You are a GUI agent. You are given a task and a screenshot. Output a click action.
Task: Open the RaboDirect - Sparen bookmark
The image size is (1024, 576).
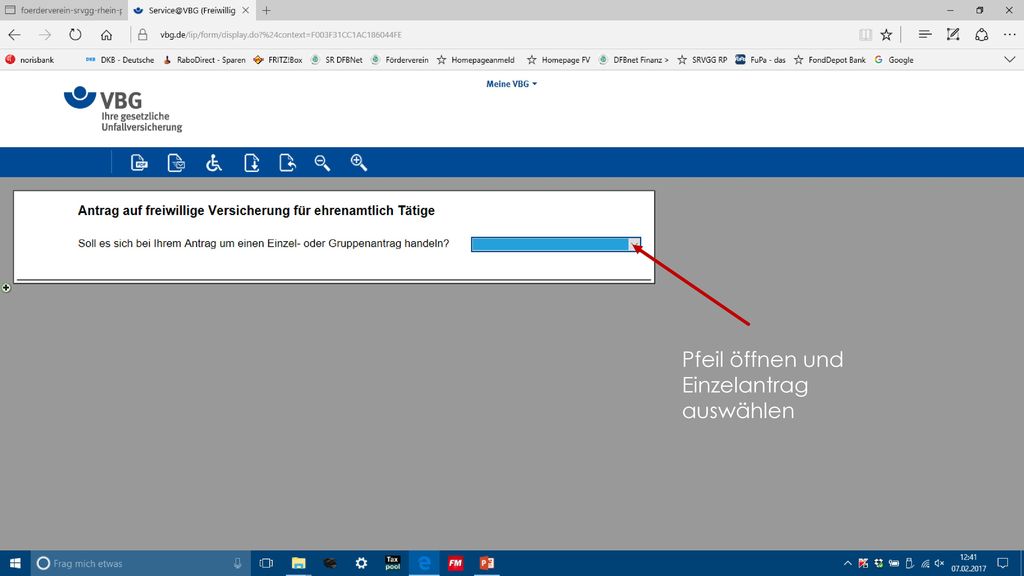tap(204, 59)
